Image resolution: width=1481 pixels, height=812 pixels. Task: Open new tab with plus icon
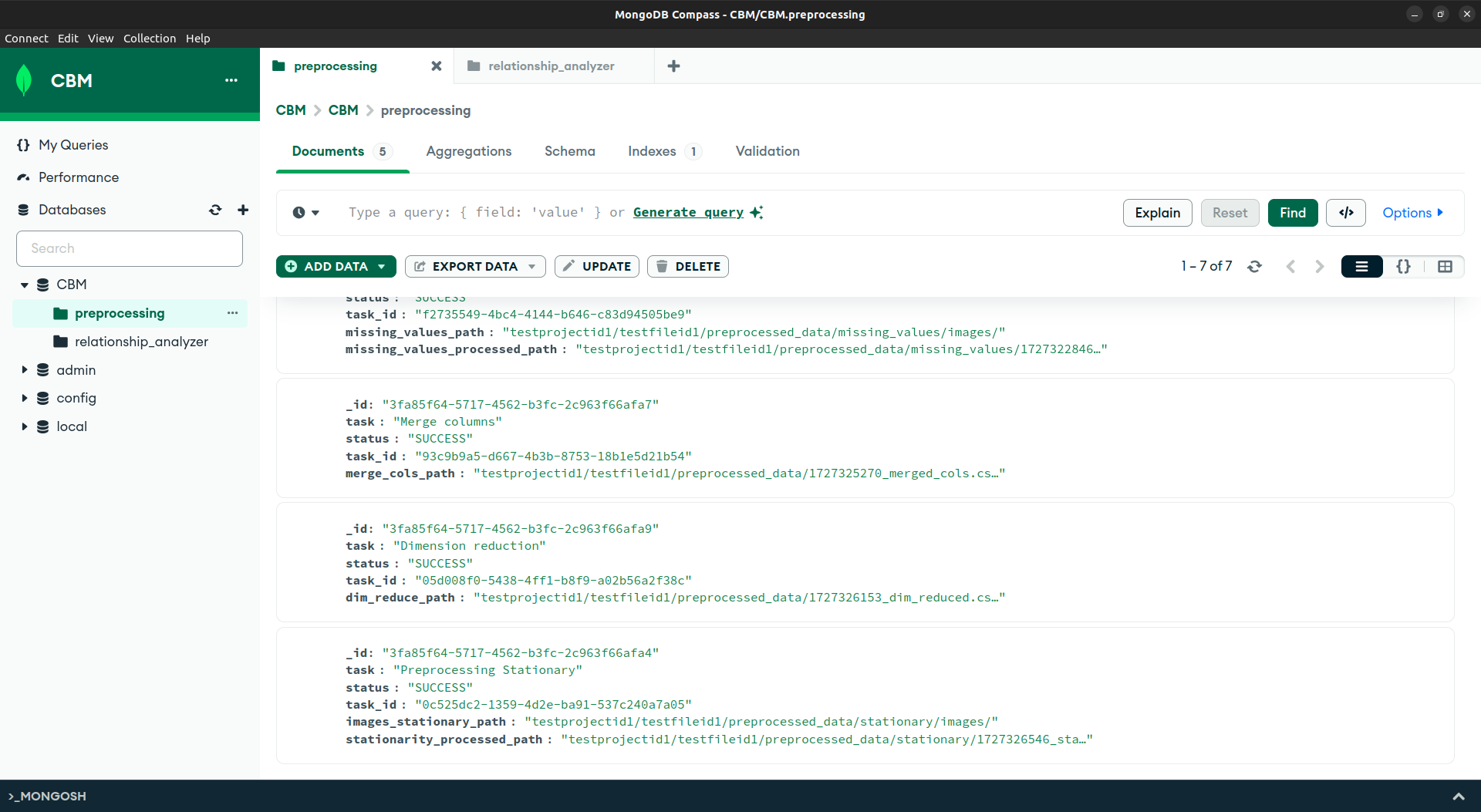coord(673,66)
